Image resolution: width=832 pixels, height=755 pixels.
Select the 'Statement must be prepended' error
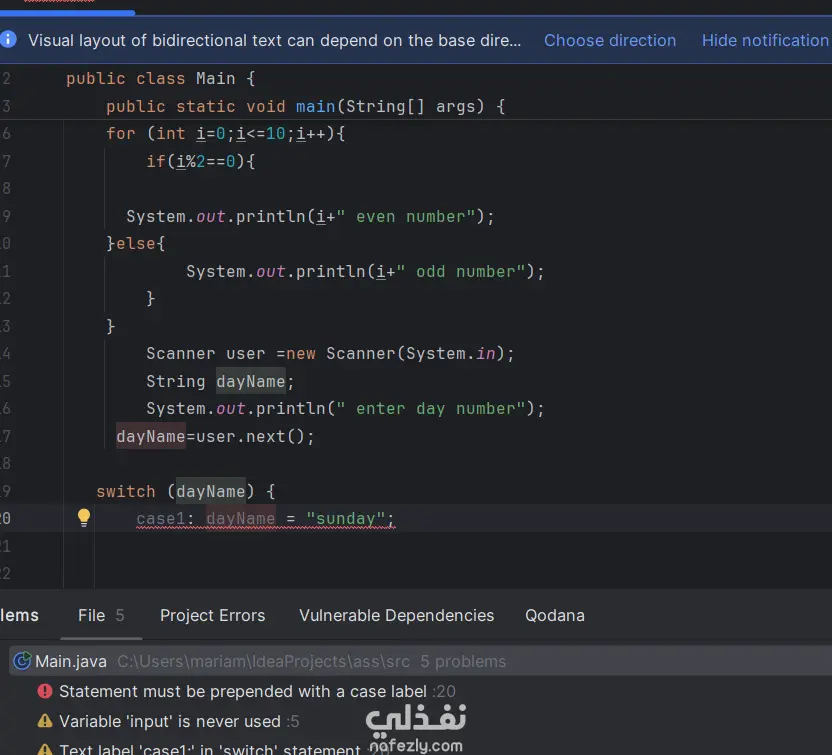[244, 691]
